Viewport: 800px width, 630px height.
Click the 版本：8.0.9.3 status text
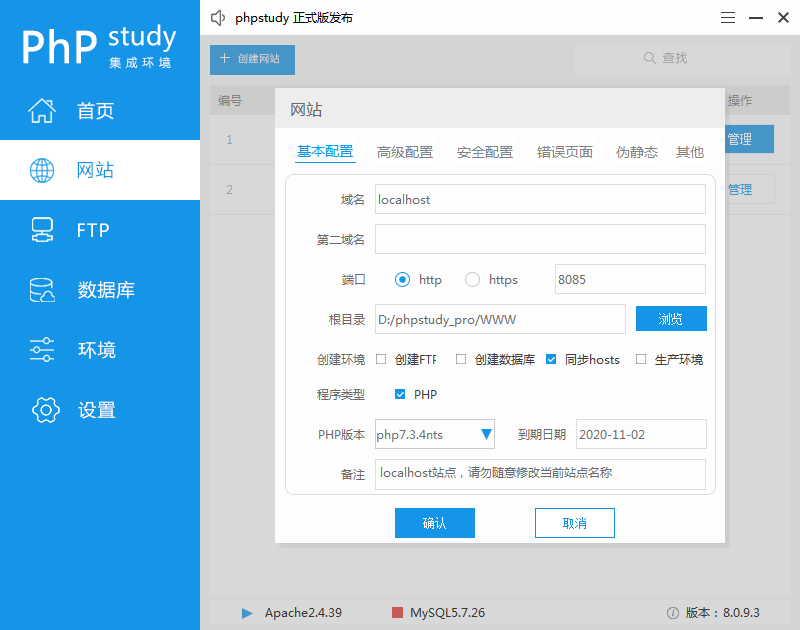click(722, 613)
